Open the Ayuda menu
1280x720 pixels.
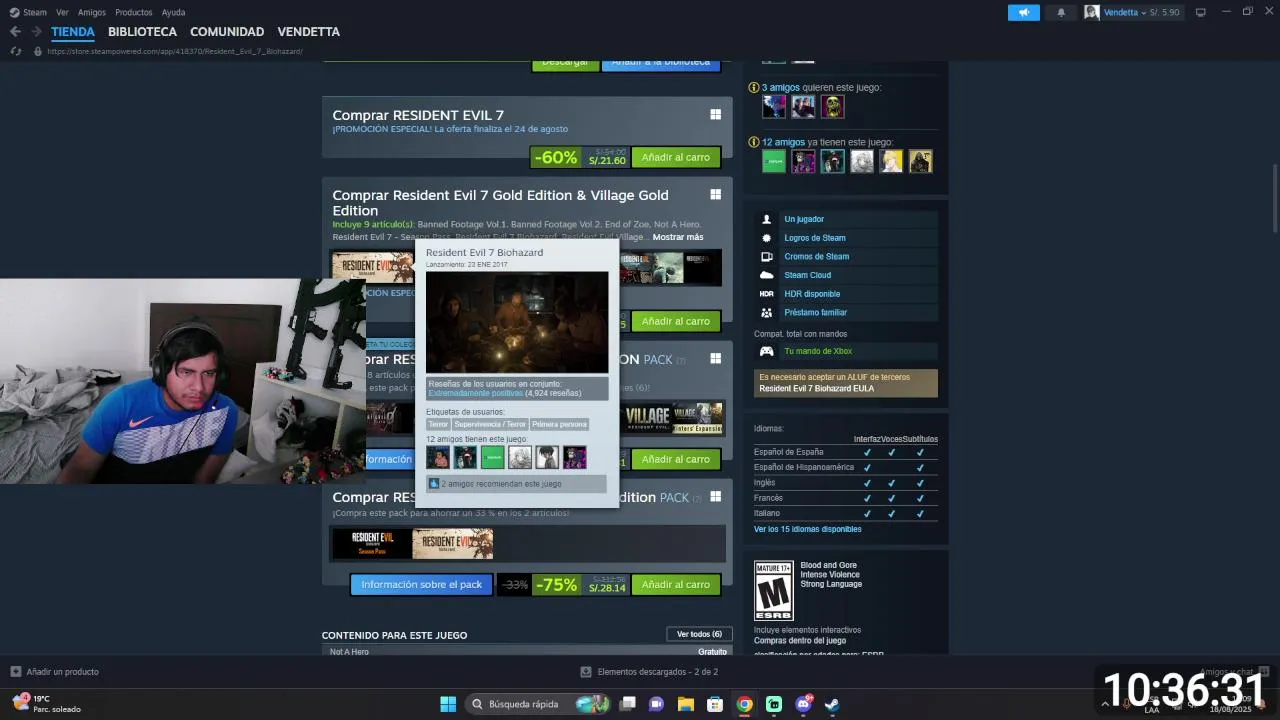[x=173, y=12]
